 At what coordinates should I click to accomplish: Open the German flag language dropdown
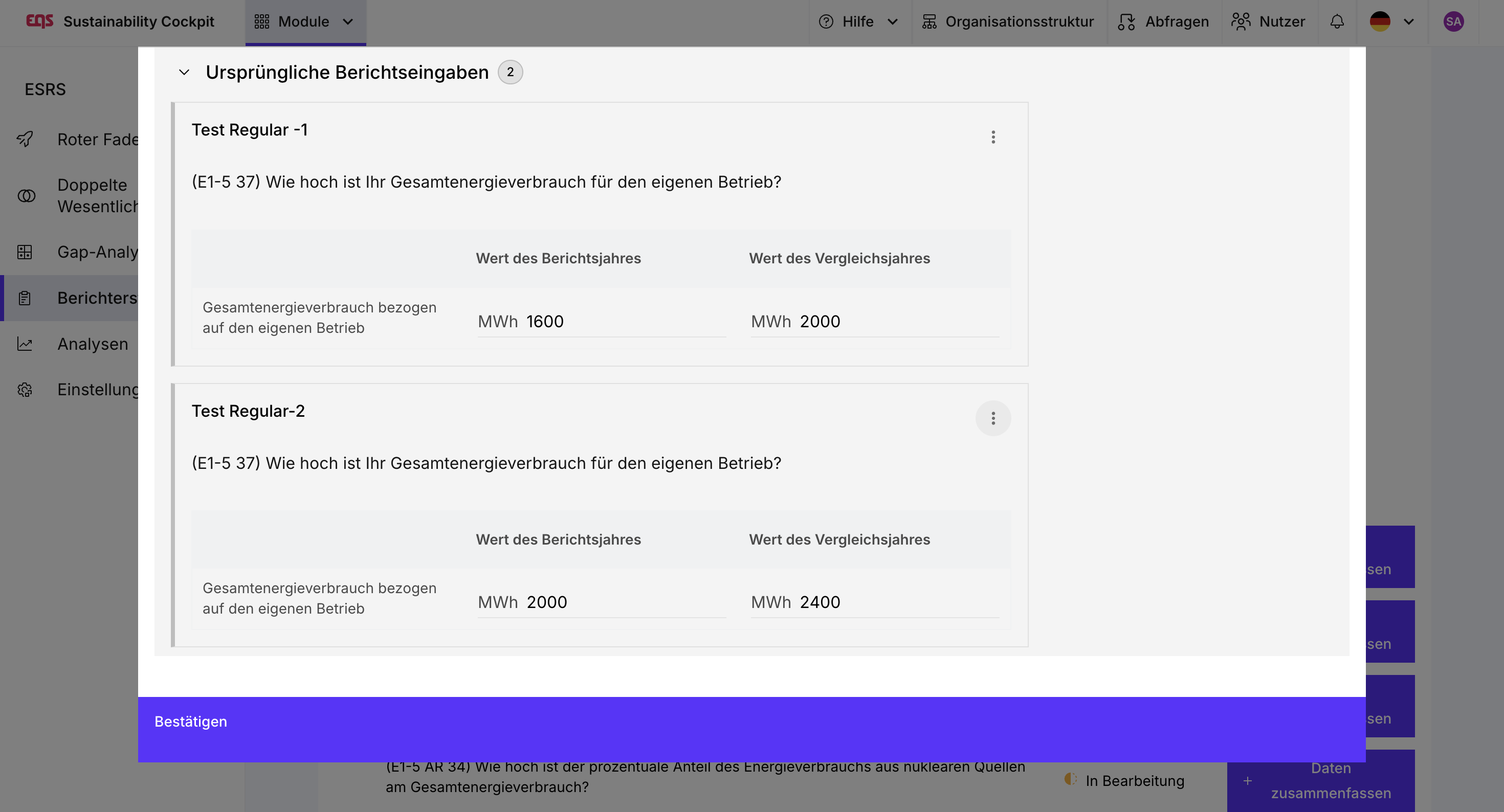[x=1391, y=21]
